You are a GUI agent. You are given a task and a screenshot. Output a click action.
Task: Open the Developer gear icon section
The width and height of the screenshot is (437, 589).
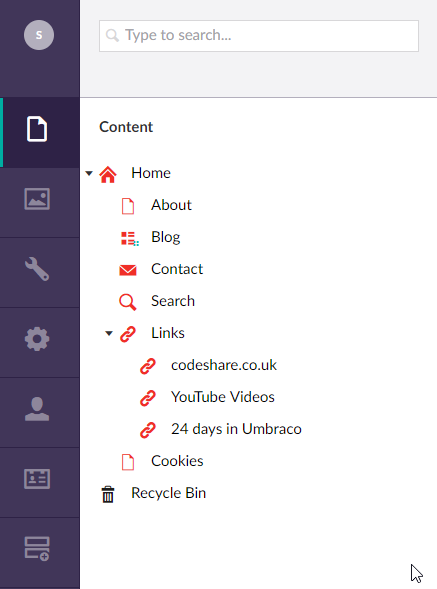(37, 339)
